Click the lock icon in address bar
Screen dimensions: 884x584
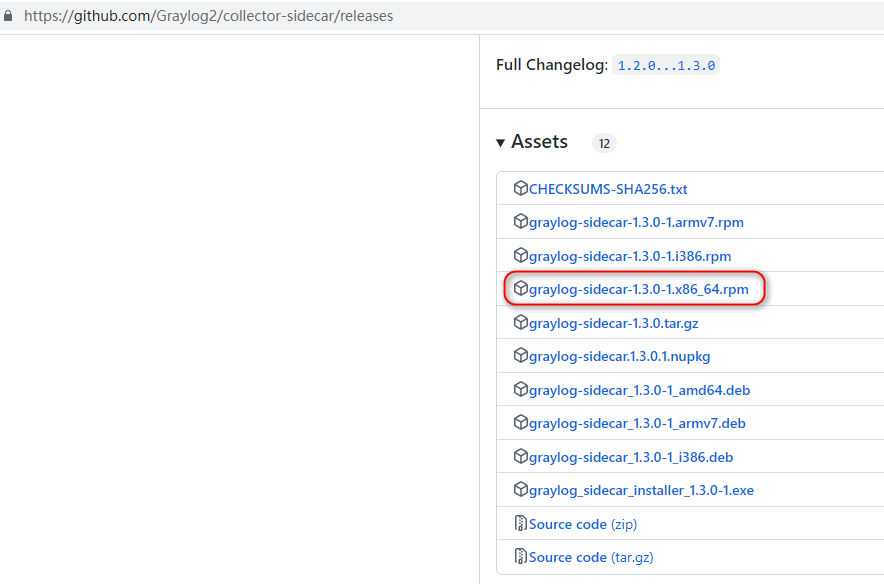pyautogui.click(x=8, y=16)
